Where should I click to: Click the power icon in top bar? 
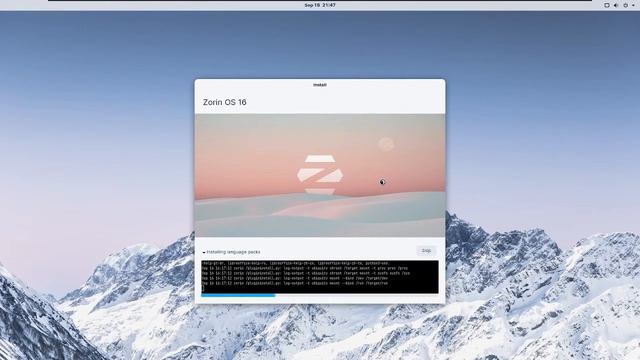625,5
